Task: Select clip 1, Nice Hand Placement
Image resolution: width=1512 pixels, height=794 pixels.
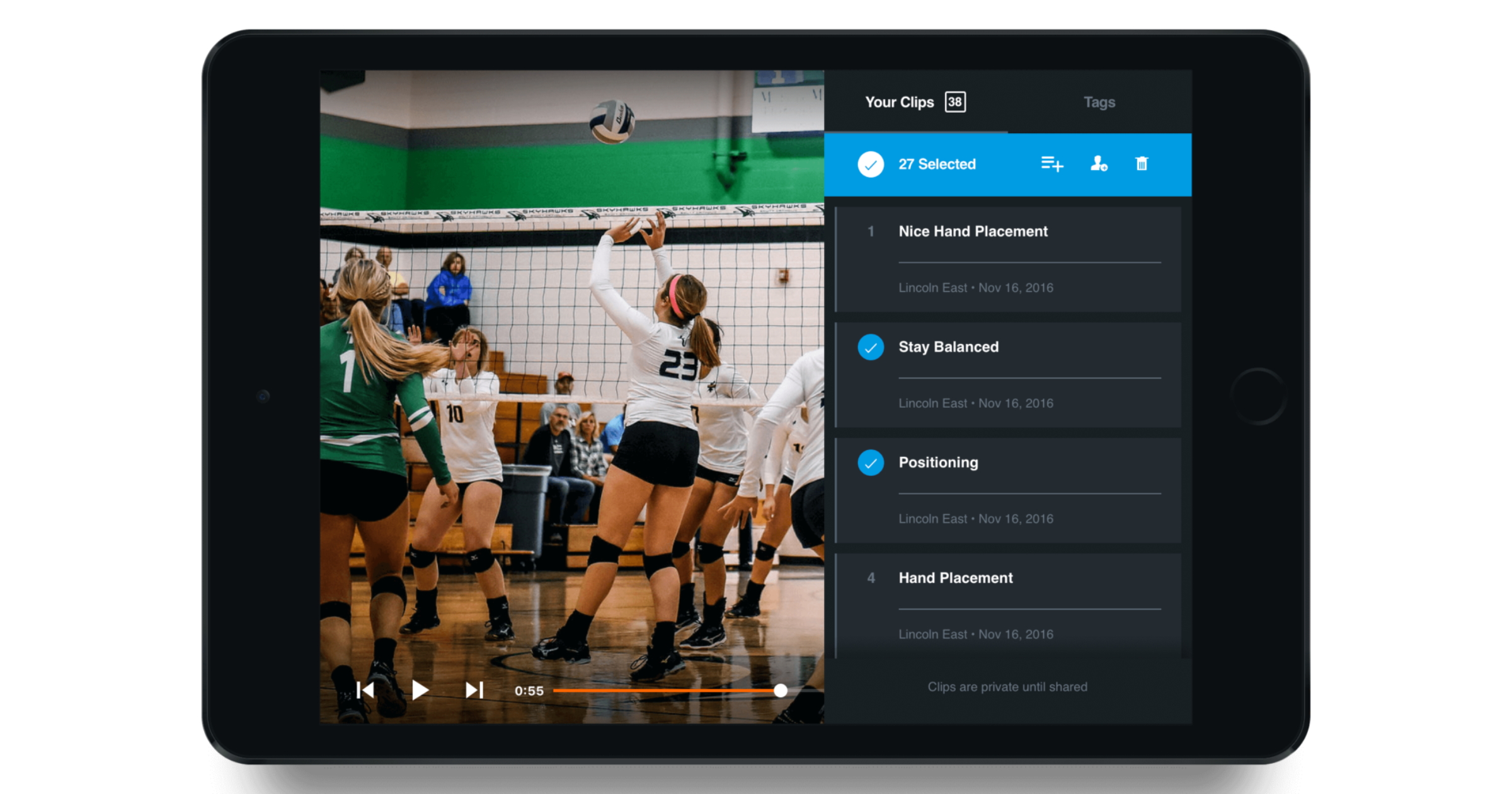Action: click(871, 232)
